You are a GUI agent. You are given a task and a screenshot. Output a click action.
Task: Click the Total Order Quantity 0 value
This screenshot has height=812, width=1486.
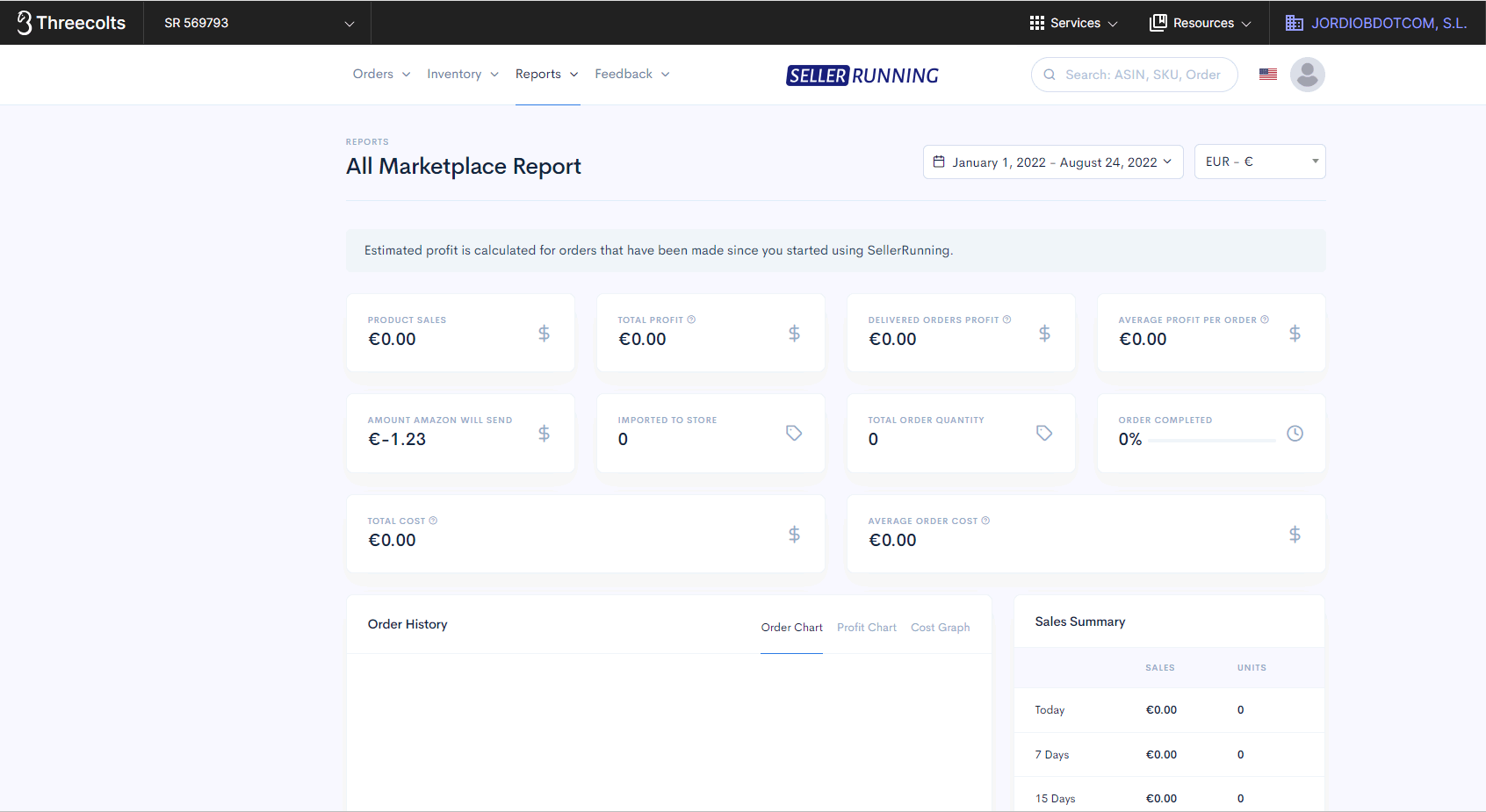873,440
